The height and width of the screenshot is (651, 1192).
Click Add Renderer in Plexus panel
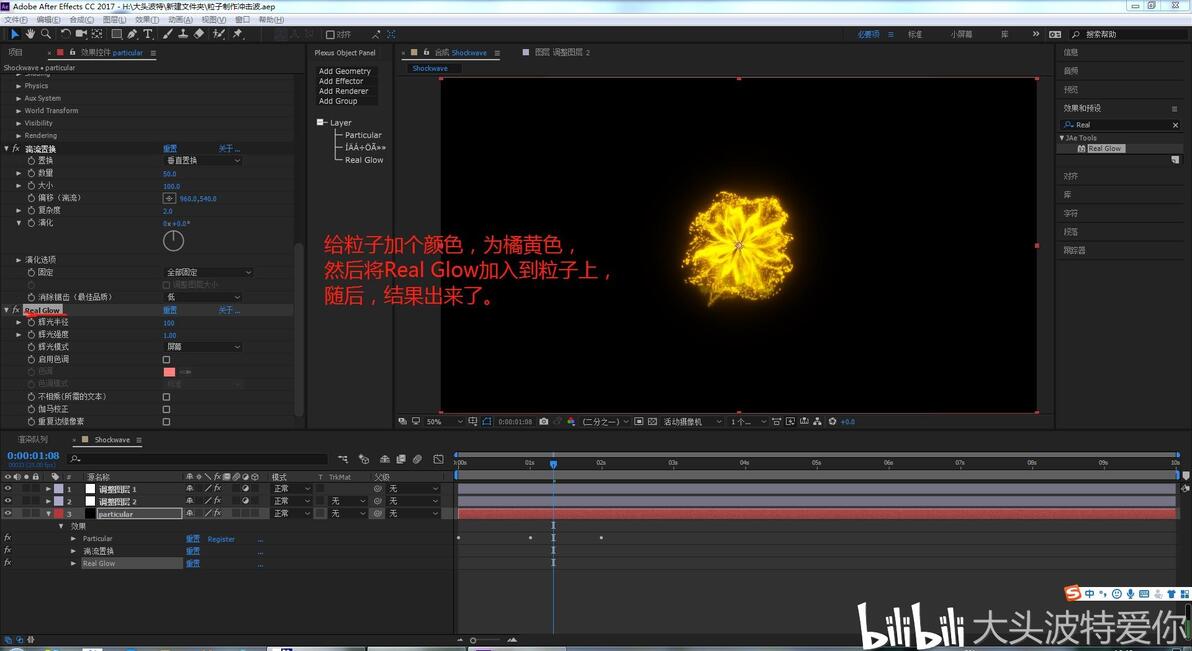pos(343,91)
